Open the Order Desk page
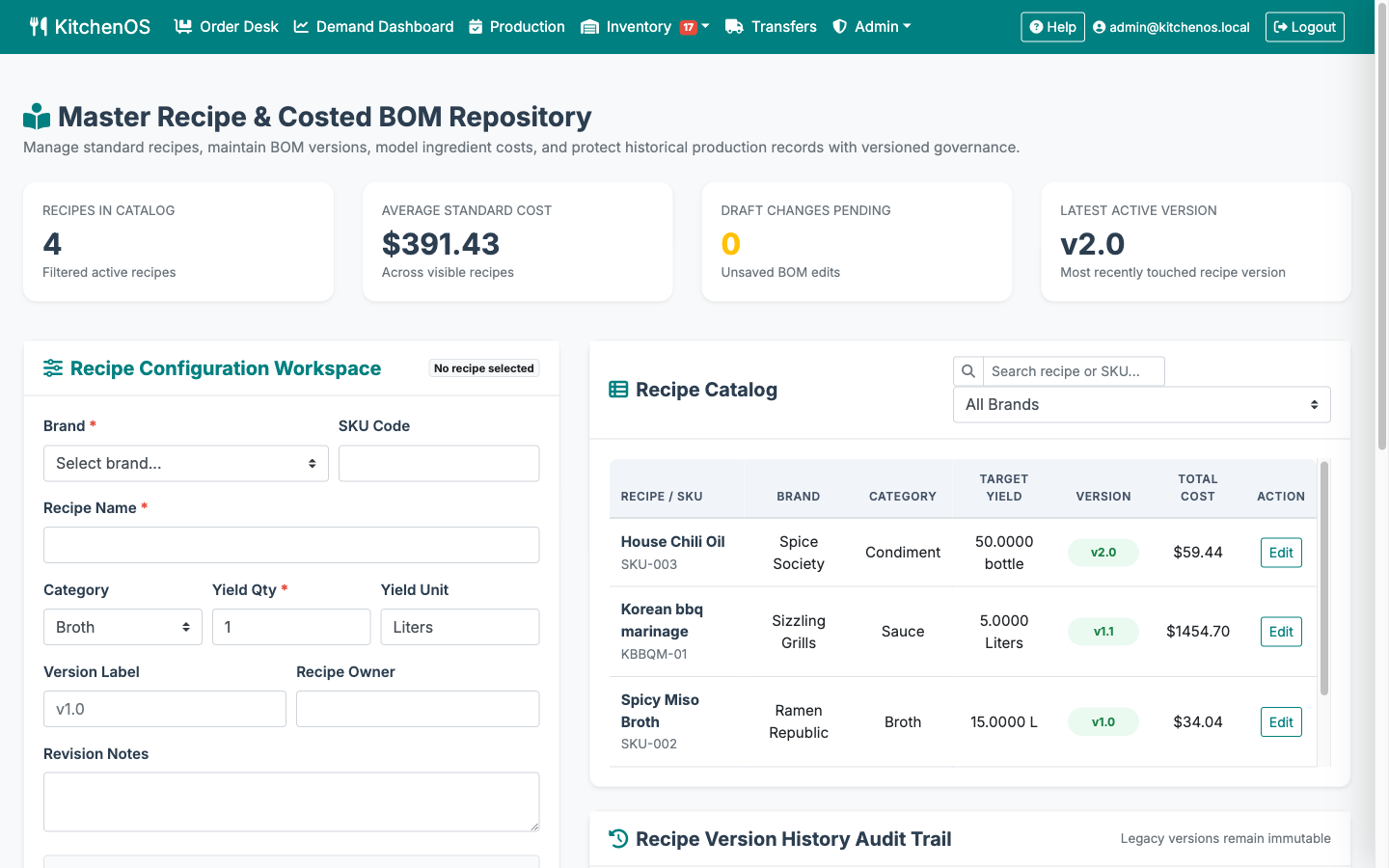This screenshot has height=868, width=1389. (227, 27)
